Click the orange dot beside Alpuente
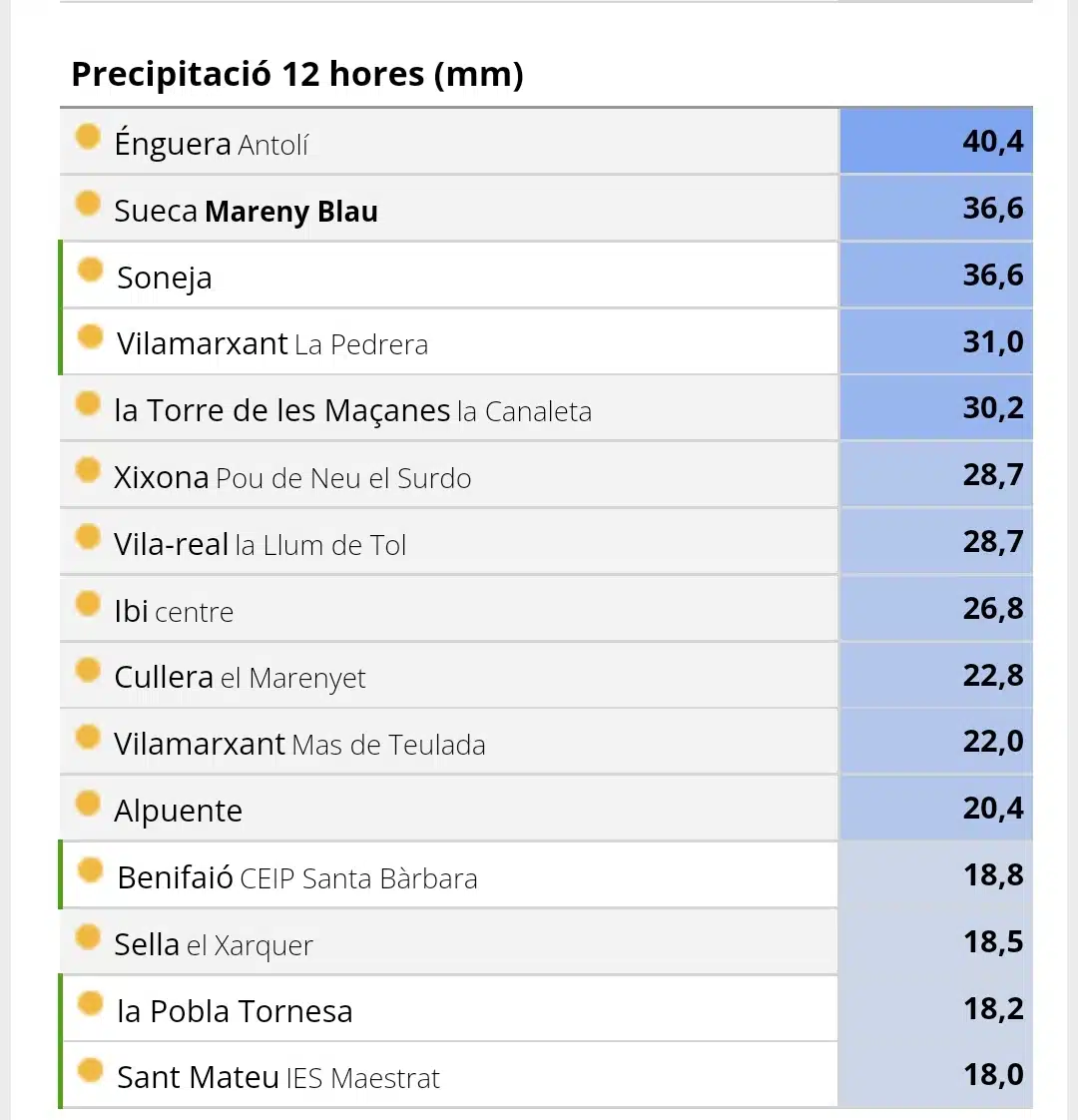The image size is (1078, 1120). (88, 803)
